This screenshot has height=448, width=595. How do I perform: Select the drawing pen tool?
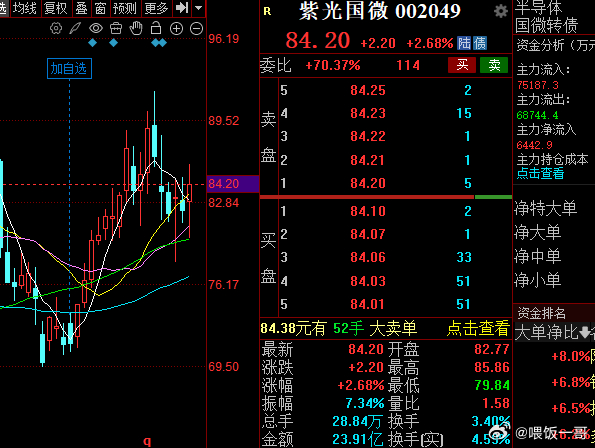(76, 28)
